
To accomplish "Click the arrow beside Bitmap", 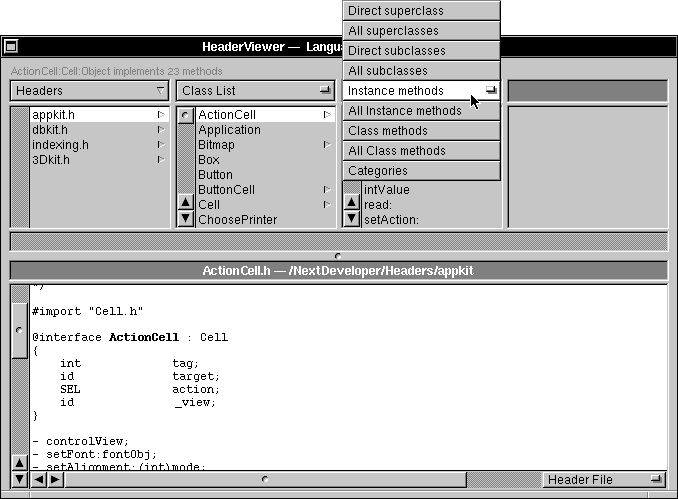I will (327, 144).
